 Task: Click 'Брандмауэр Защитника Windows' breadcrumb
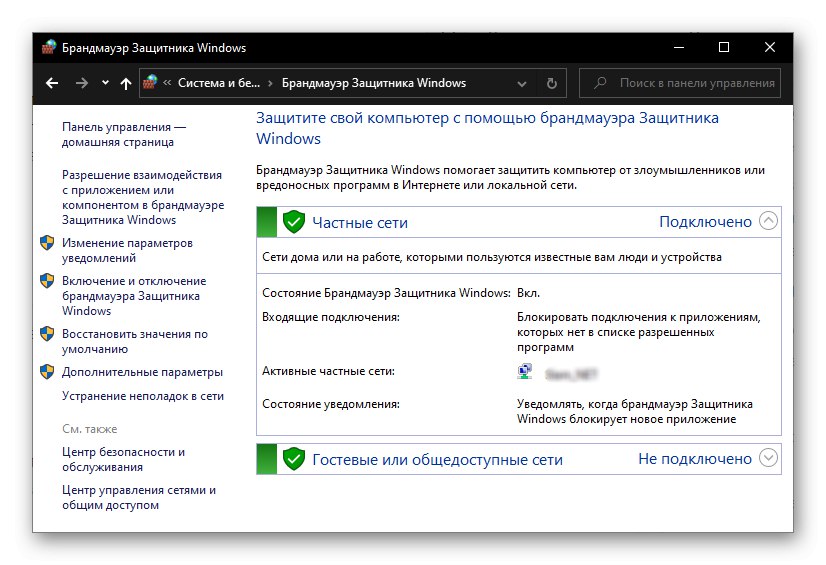click(373, 83)
